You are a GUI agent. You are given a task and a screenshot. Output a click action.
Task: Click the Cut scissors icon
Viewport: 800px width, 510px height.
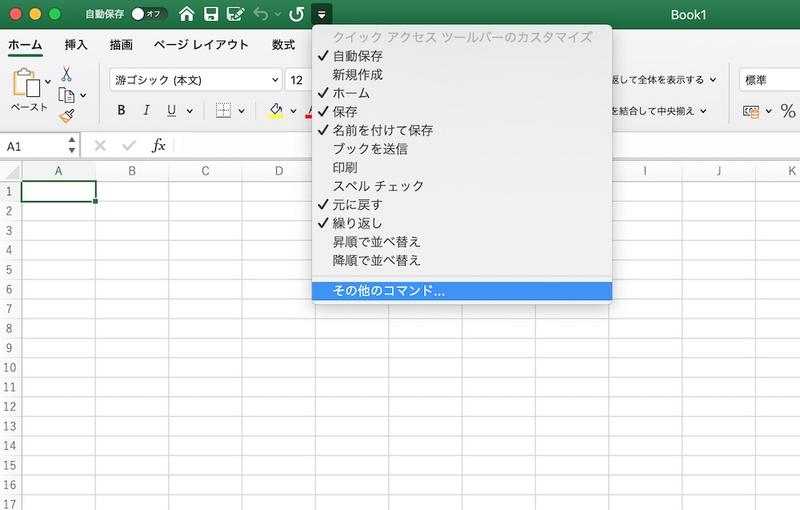coord(66,74)
